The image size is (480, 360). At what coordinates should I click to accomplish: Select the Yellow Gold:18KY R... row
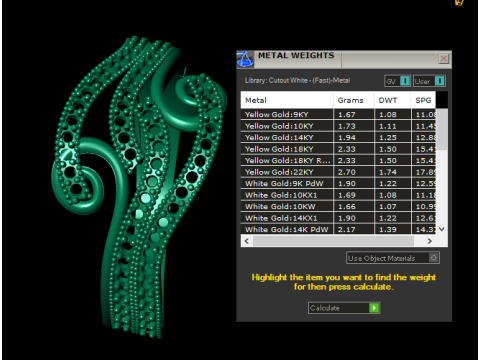[x=338, y=160]
